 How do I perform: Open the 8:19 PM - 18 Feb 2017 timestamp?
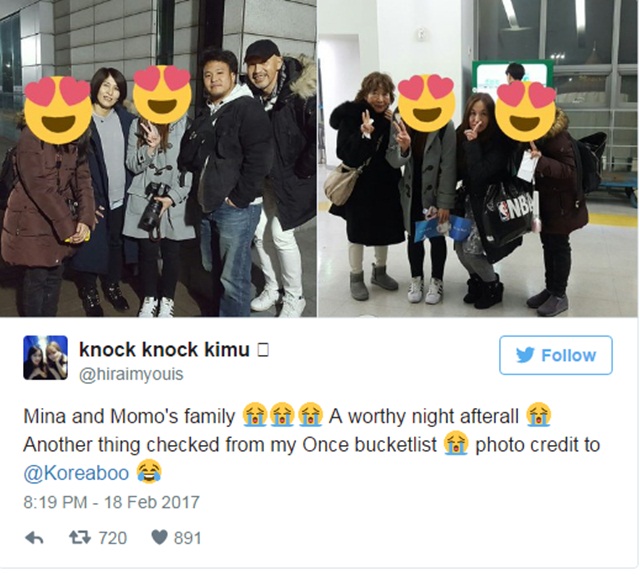coord(111,502)
